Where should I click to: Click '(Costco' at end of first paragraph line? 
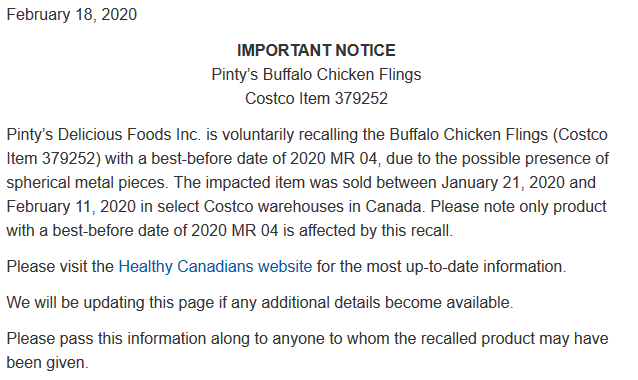[581, 135]
